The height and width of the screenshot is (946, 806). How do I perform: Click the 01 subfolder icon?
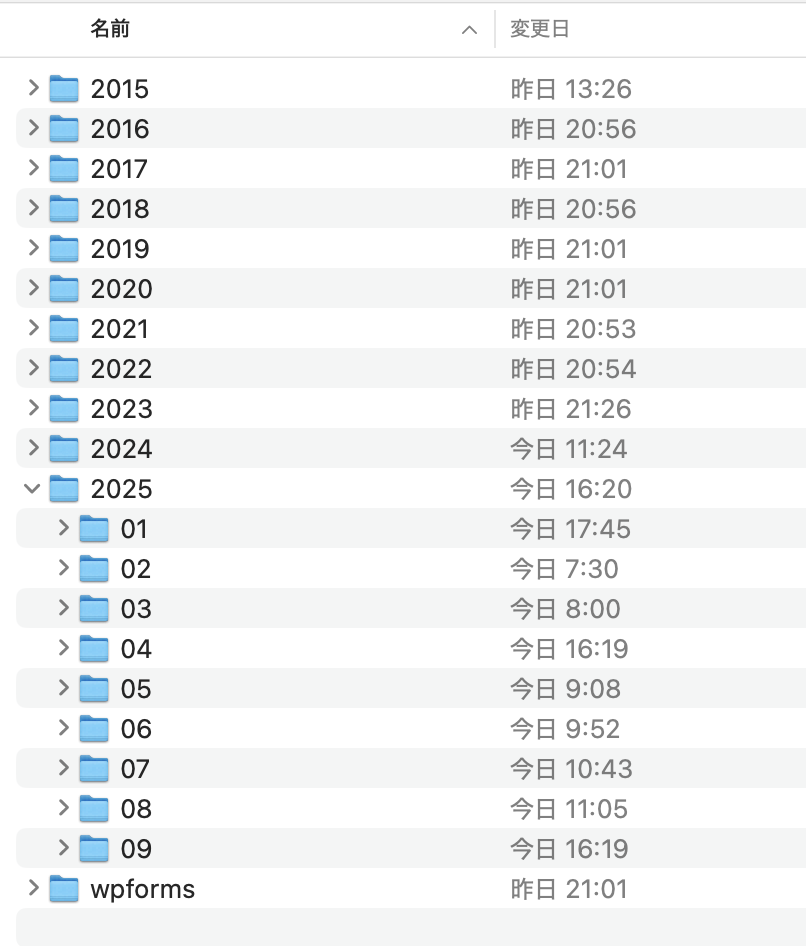(94, 529)
